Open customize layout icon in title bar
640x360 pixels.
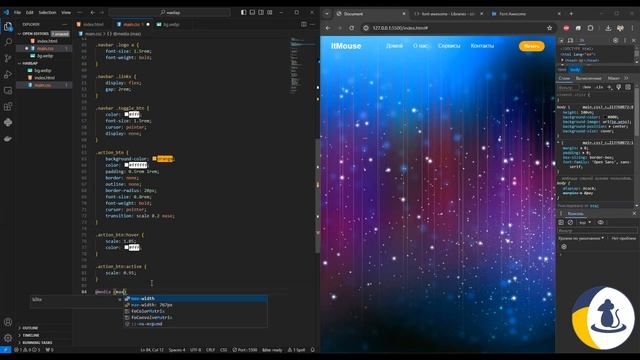270,13
